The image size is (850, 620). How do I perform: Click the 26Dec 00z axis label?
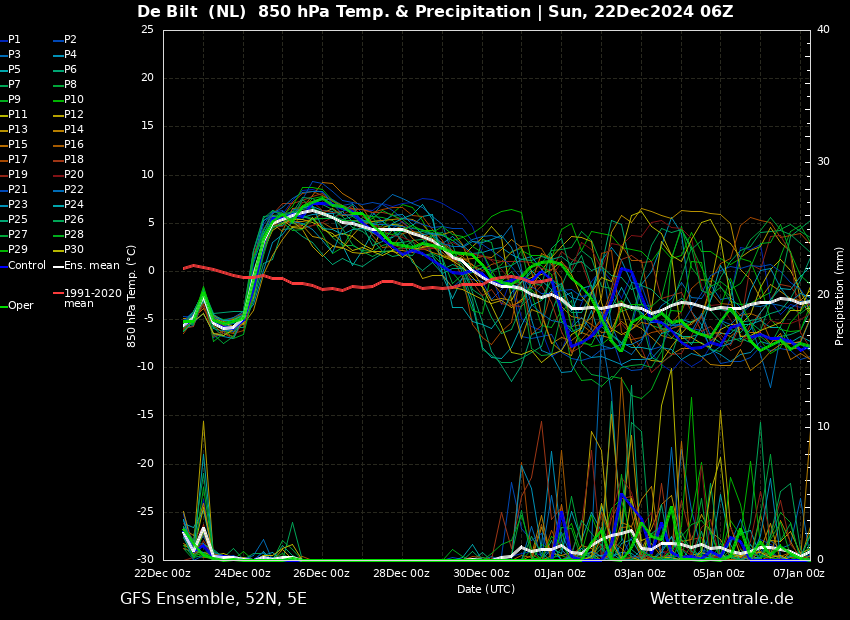click(x=322, y=573)
